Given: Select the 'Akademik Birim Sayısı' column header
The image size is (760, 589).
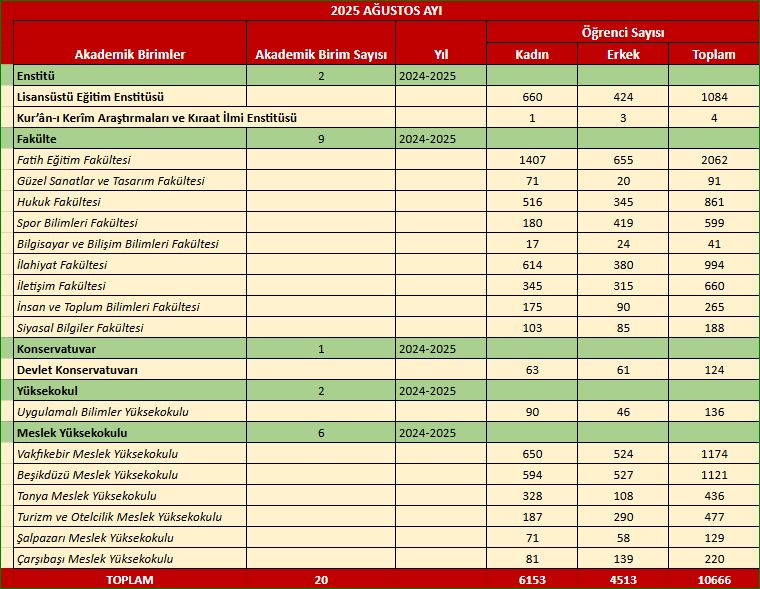Looking at the screenshot, I should point(321,55).
